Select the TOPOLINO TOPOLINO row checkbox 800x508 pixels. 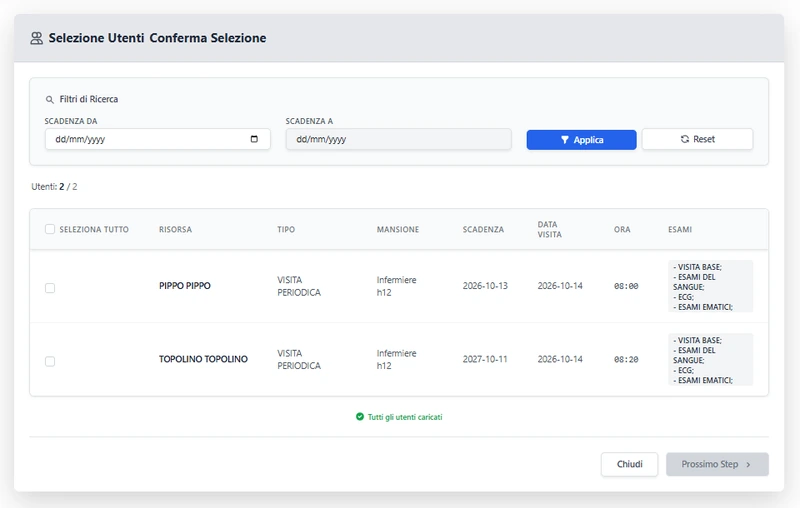50,362
